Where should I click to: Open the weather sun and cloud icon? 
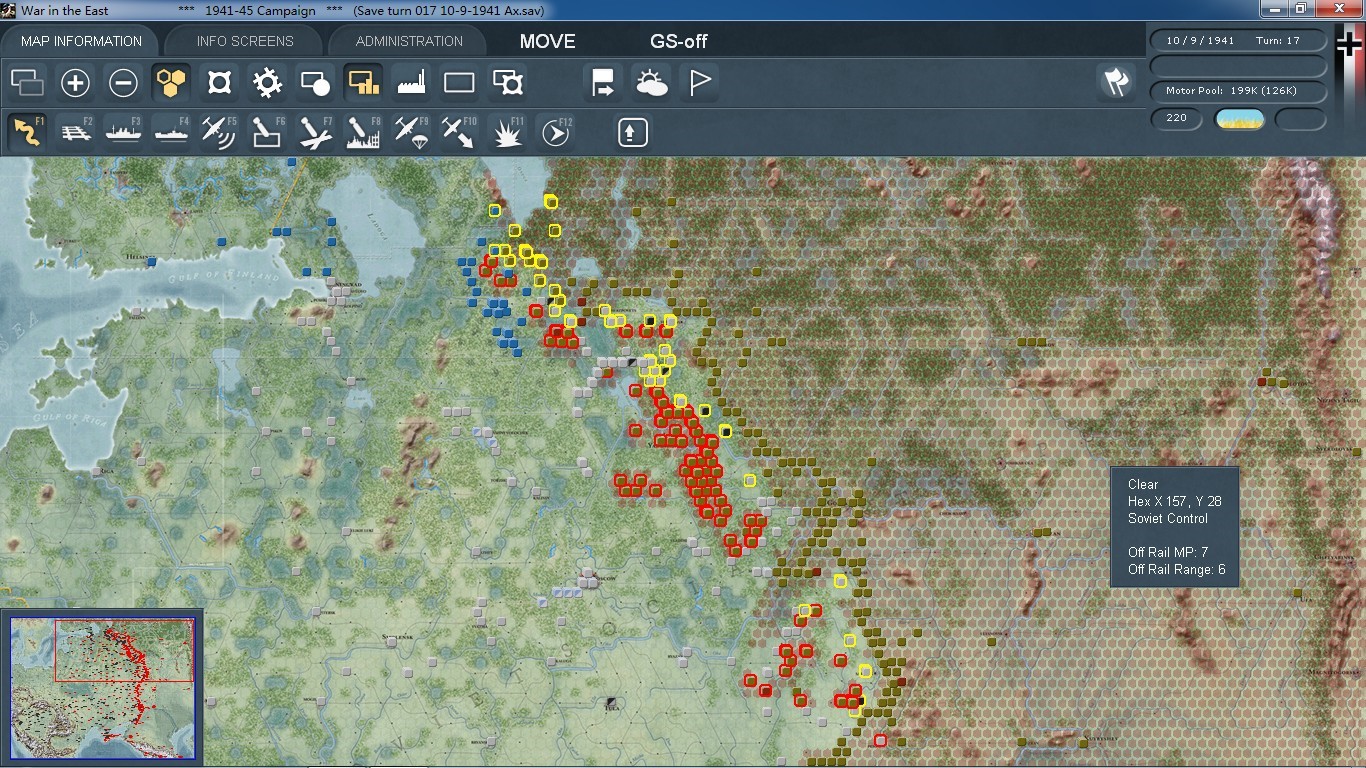[651, 82]
